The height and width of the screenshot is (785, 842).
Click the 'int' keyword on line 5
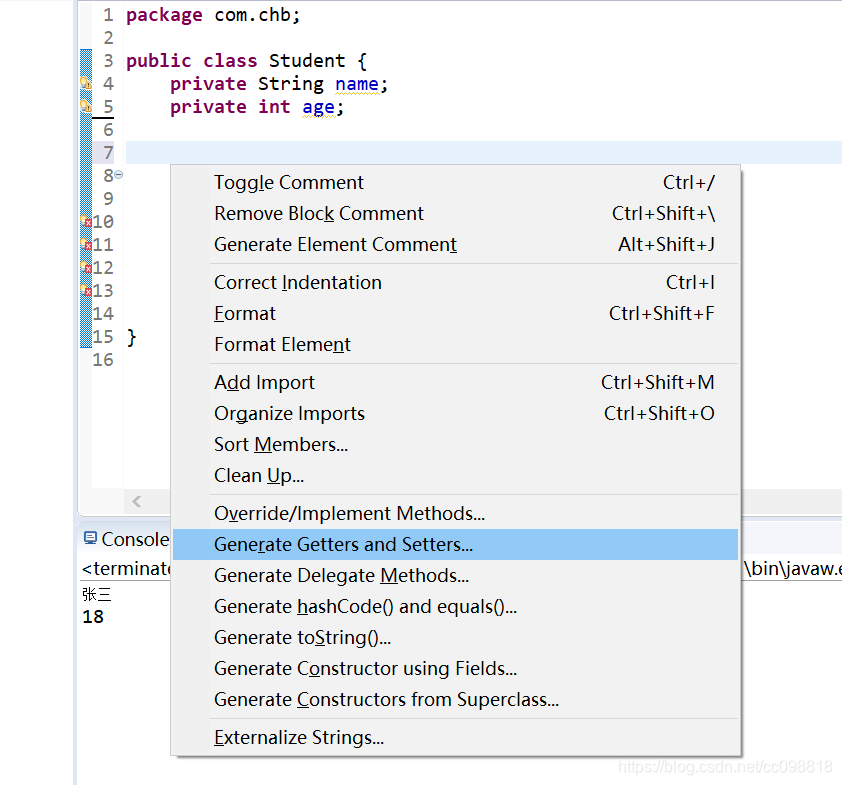(274, 106)
